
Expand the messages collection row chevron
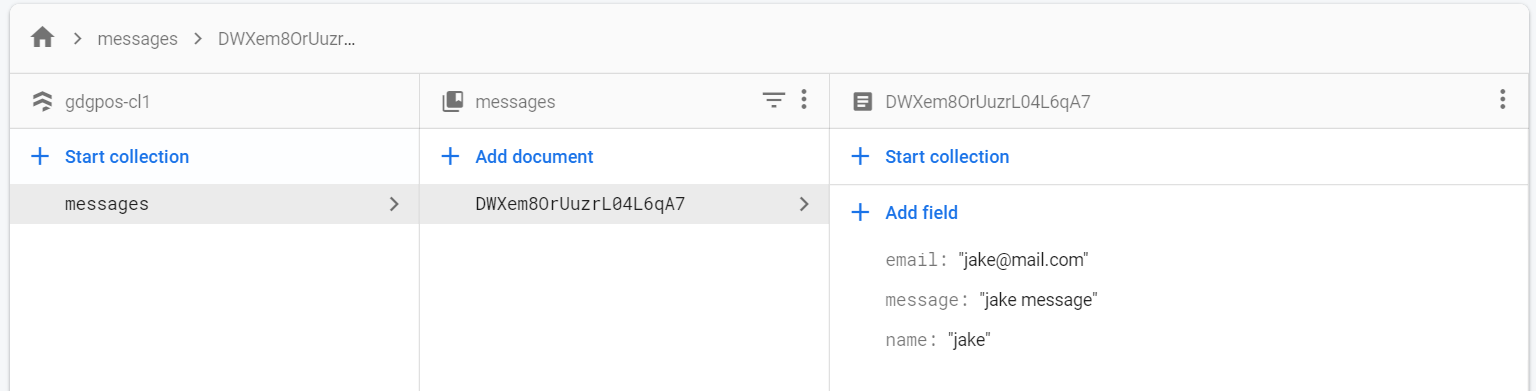point(394,204)
